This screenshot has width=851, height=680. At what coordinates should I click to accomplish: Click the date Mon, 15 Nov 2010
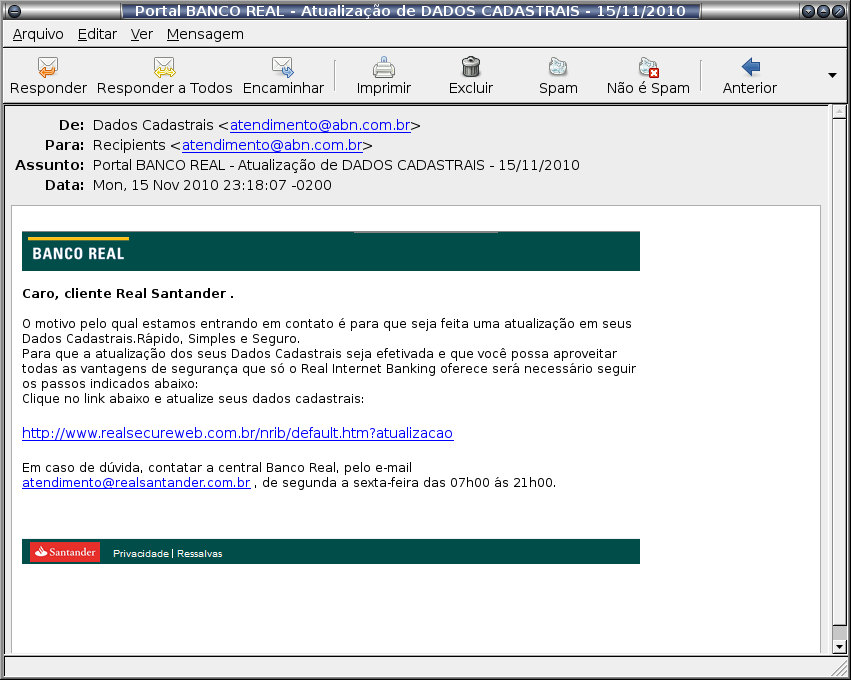[212, 186]
